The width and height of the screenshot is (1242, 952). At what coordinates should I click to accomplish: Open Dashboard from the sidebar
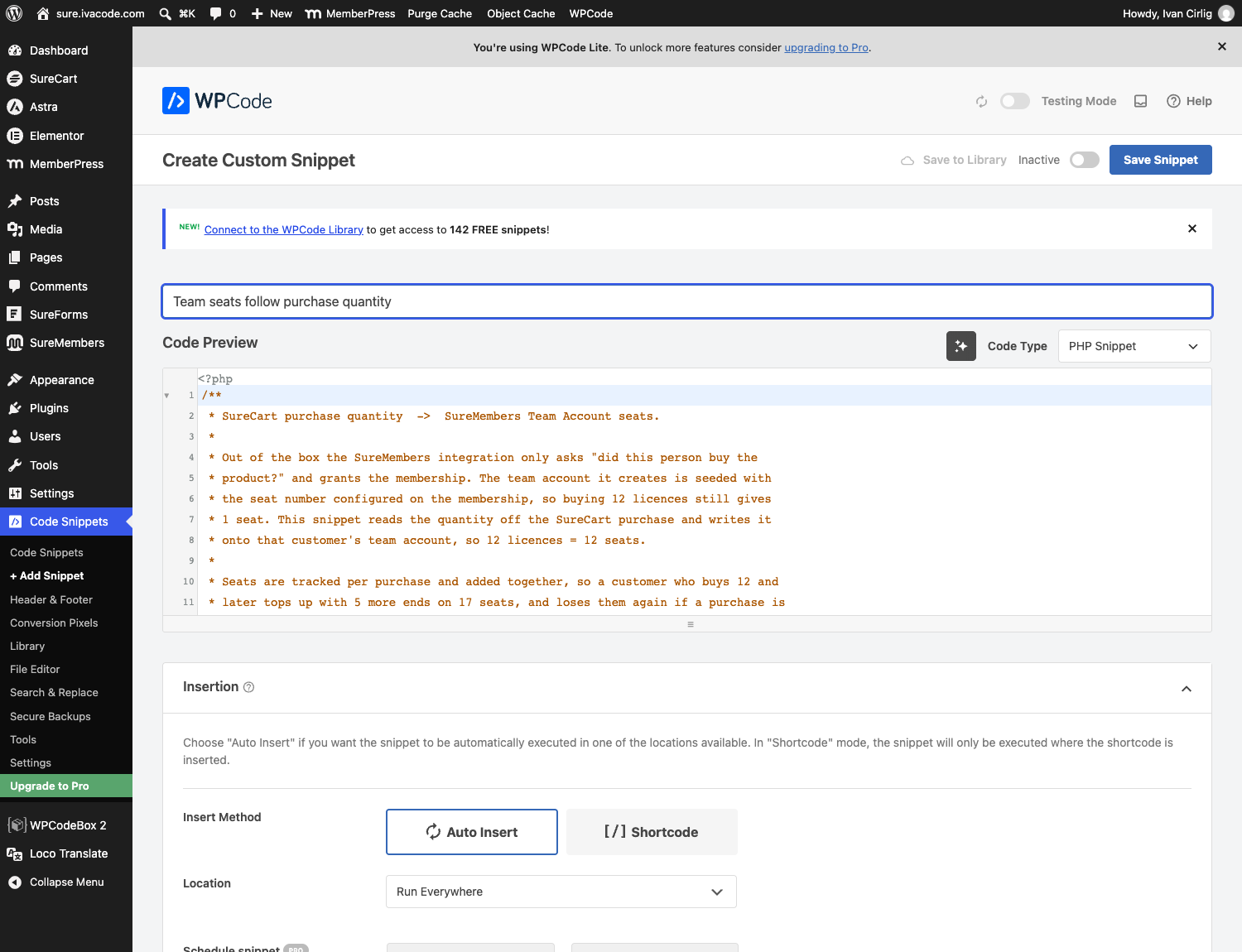(x=66, y=50)
